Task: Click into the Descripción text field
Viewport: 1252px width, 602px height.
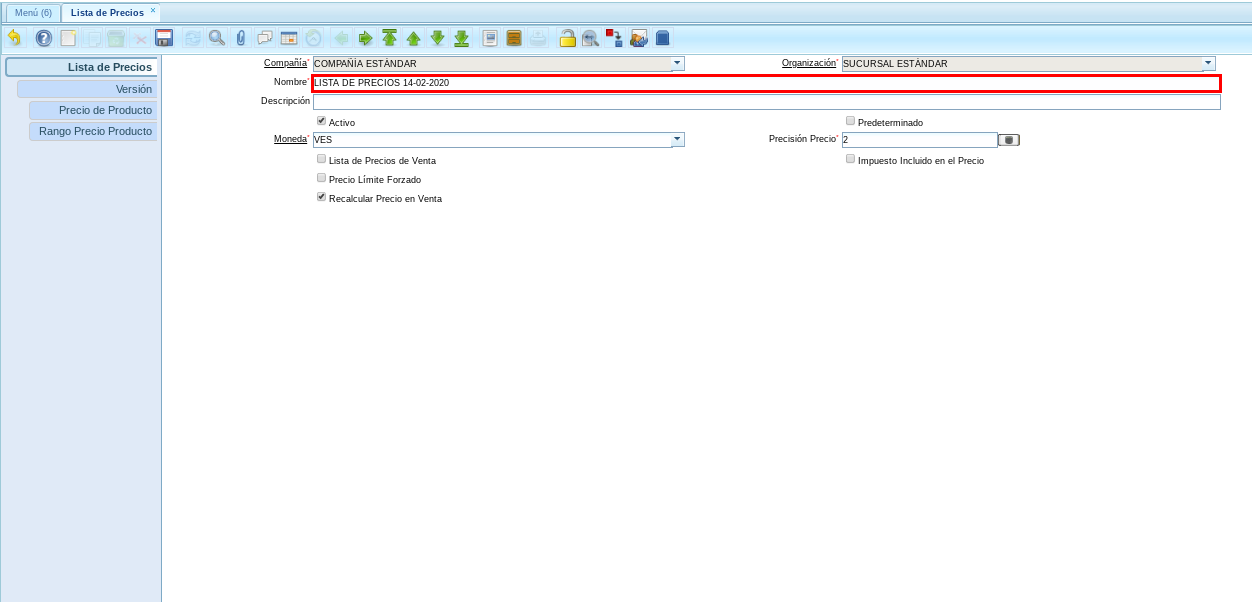Action: [766, 102]
